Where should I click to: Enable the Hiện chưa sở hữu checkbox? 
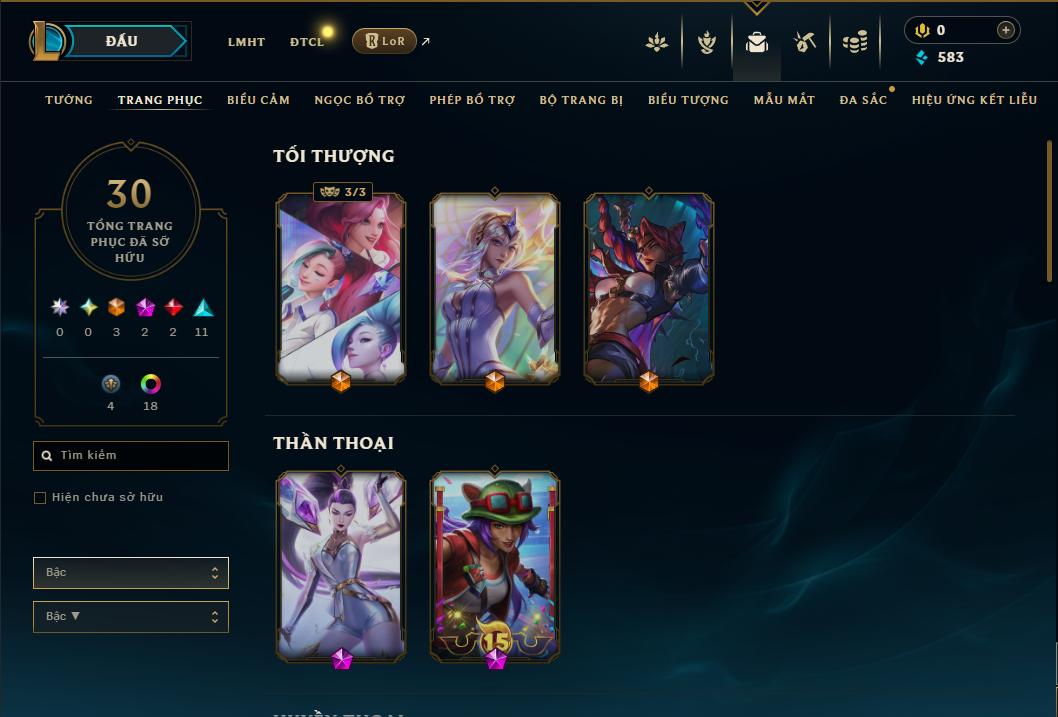click(40, 498)
